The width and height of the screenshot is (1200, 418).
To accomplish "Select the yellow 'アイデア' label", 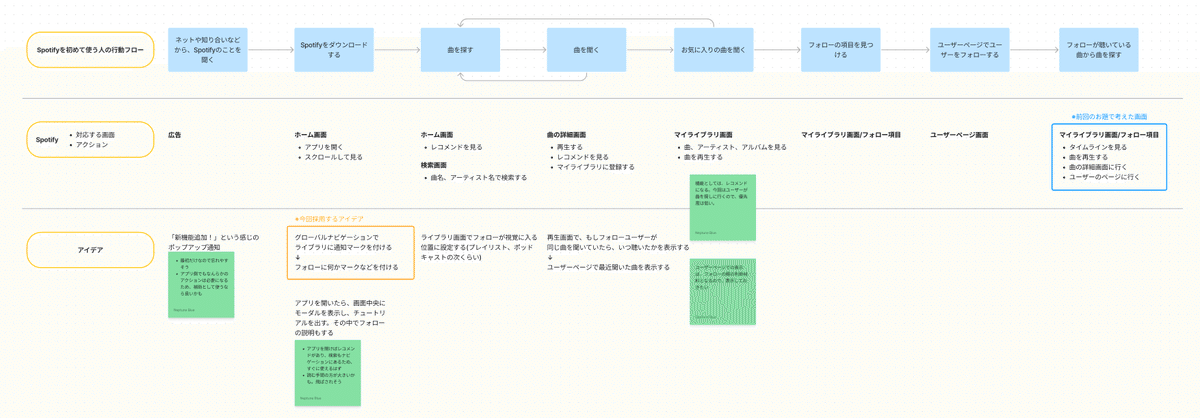I will pyautogui.click(x=90, y=250).
